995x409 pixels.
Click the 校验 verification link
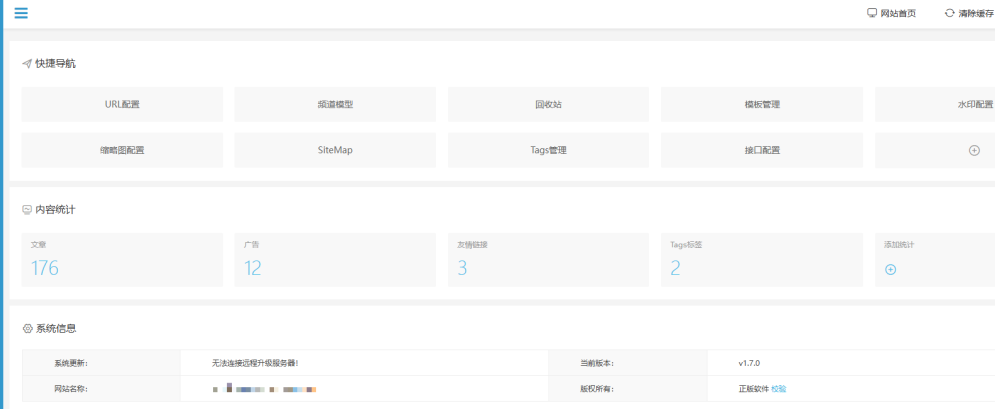[778, 388]
